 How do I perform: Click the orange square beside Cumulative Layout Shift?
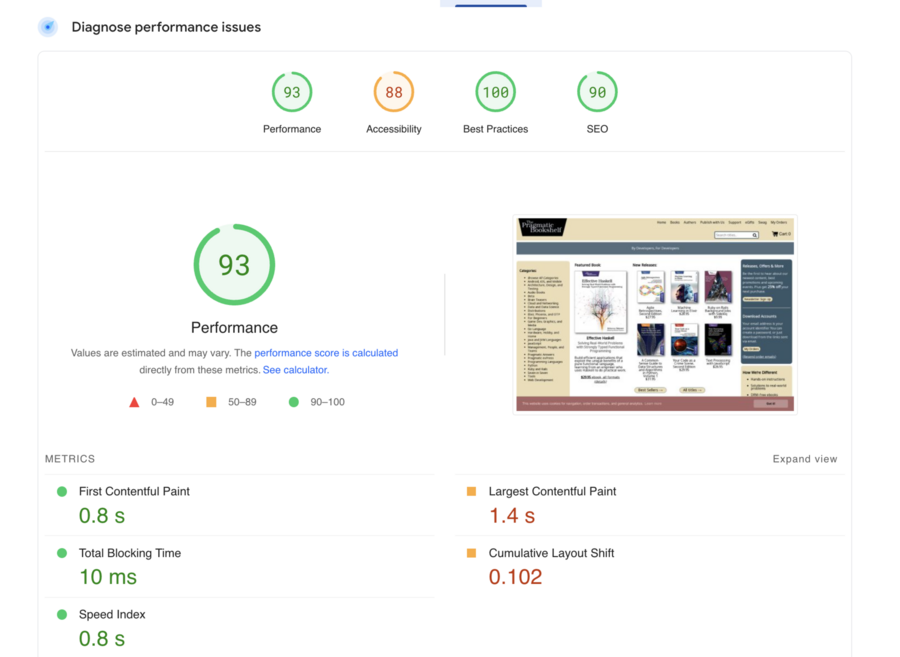click(471, 553)
